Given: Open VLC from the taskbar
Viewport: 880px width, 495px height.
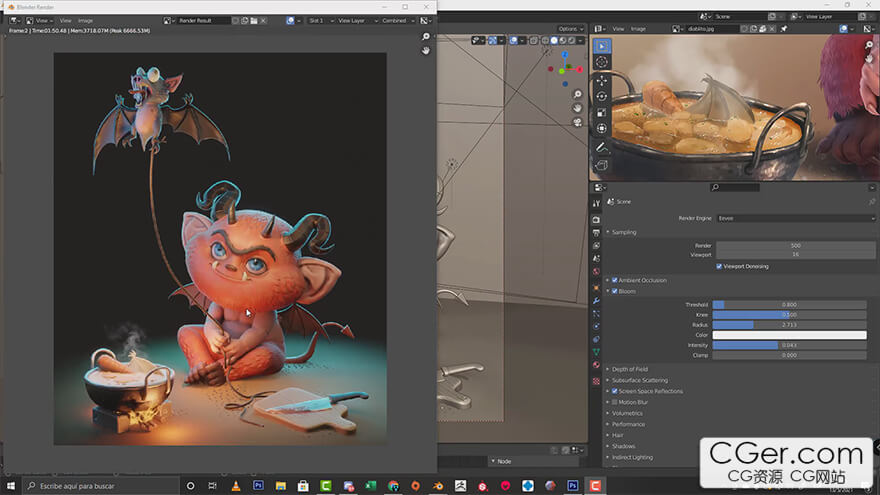Looking at the screenshot, I should click(236, 486).
